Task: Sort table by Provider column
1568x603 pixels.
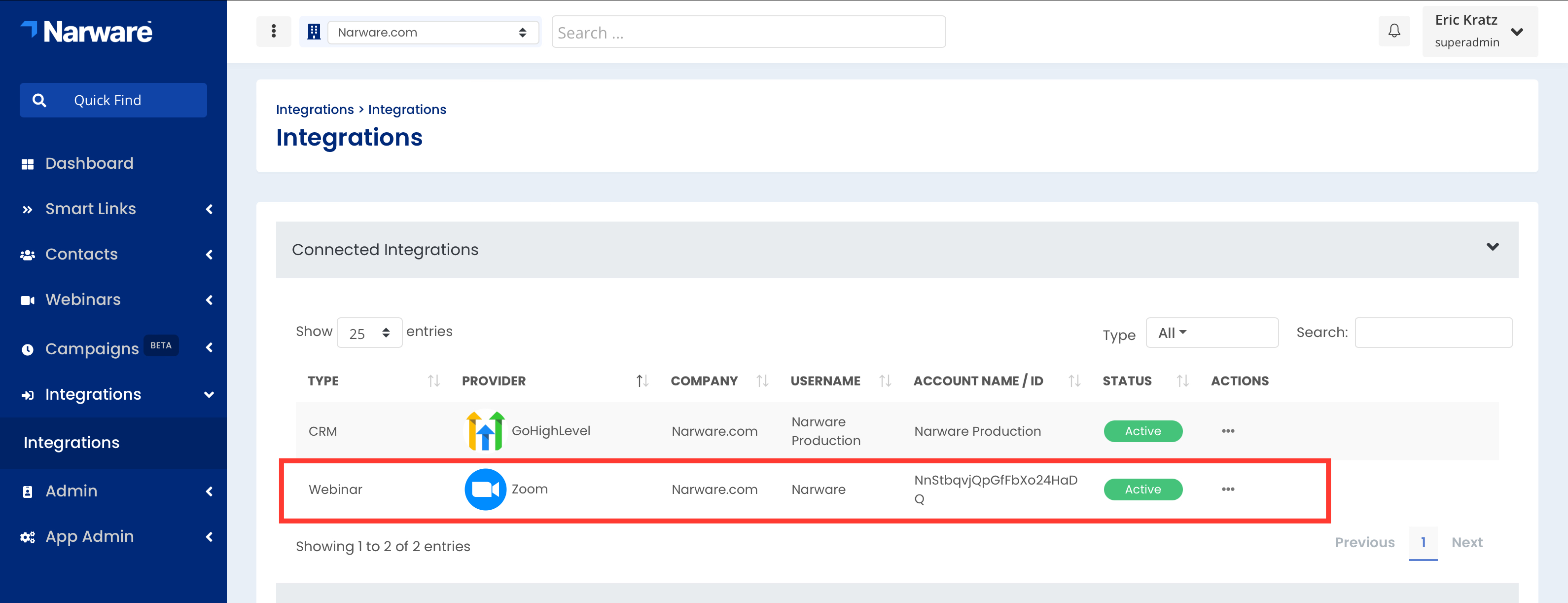Action: 642,380
